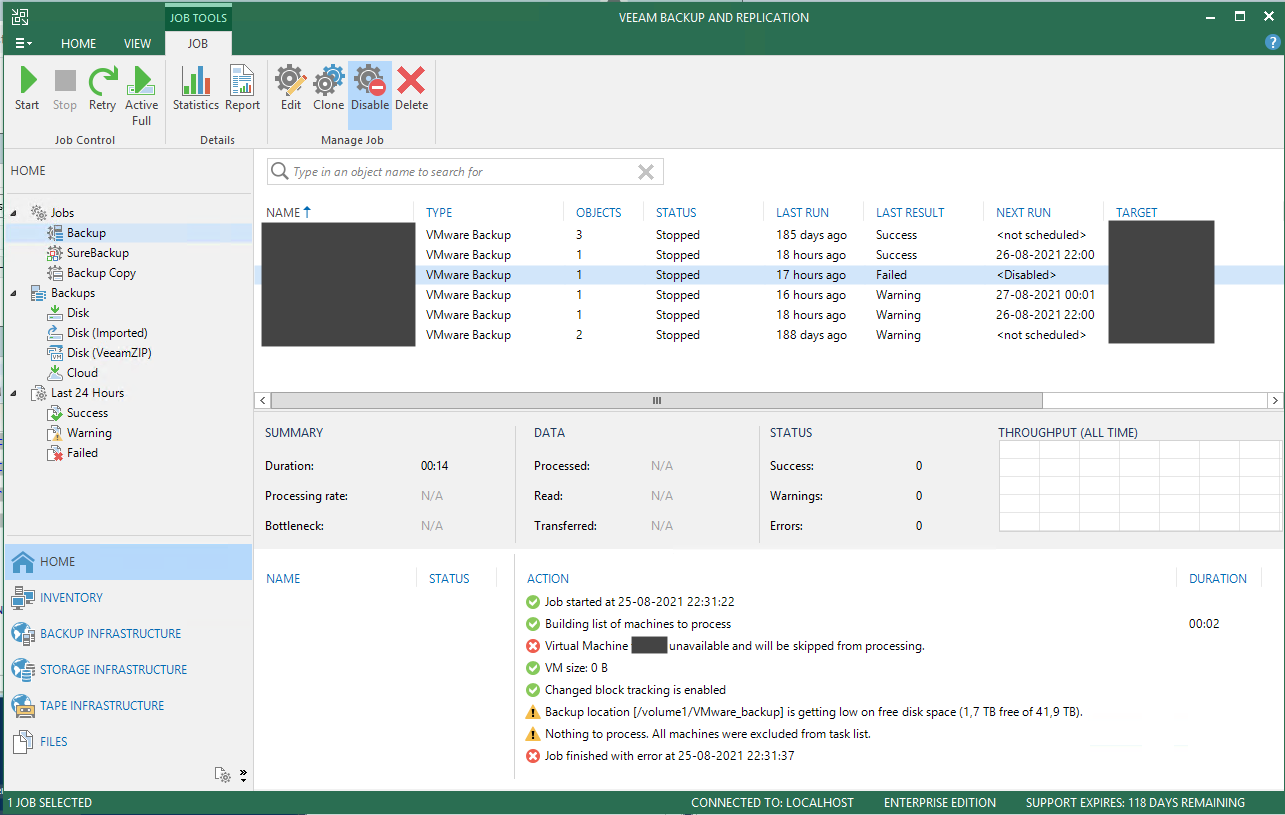Open job Statistics
This screenshot has height=815, width=1285.
(x=195, y=89)
